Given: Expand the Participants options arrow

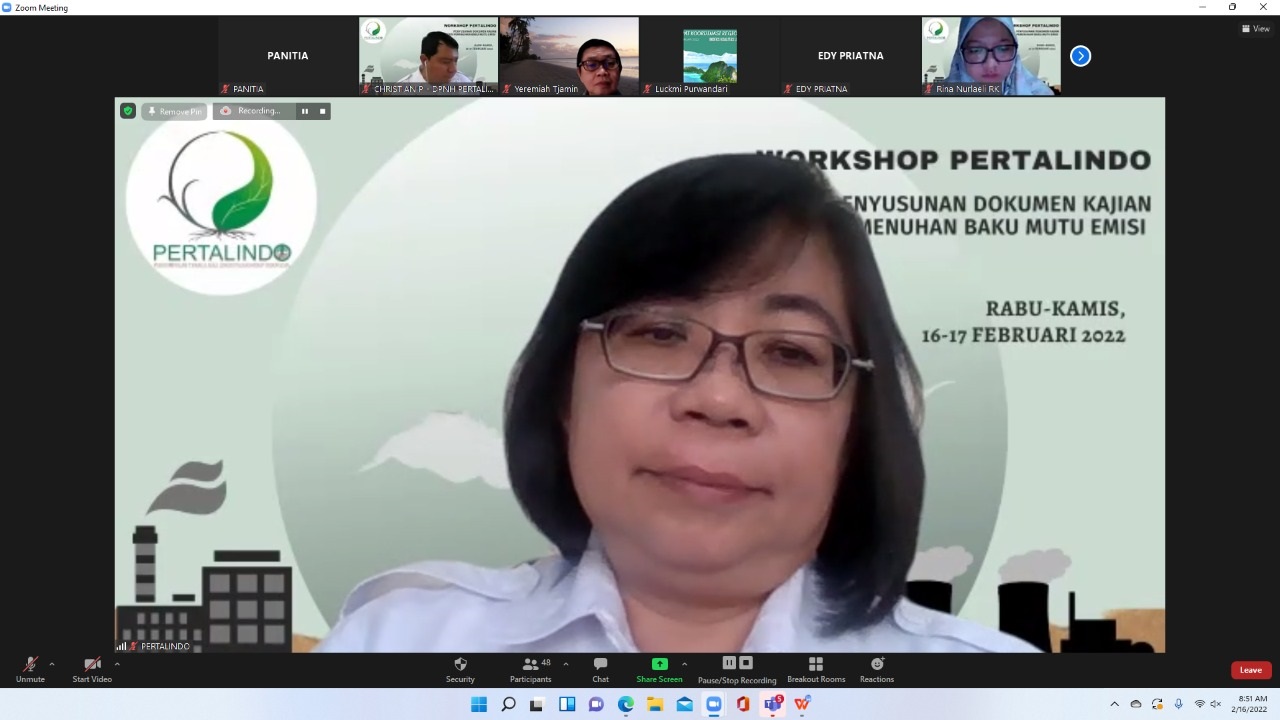Looking at the screenshot, I should point(566,664).
